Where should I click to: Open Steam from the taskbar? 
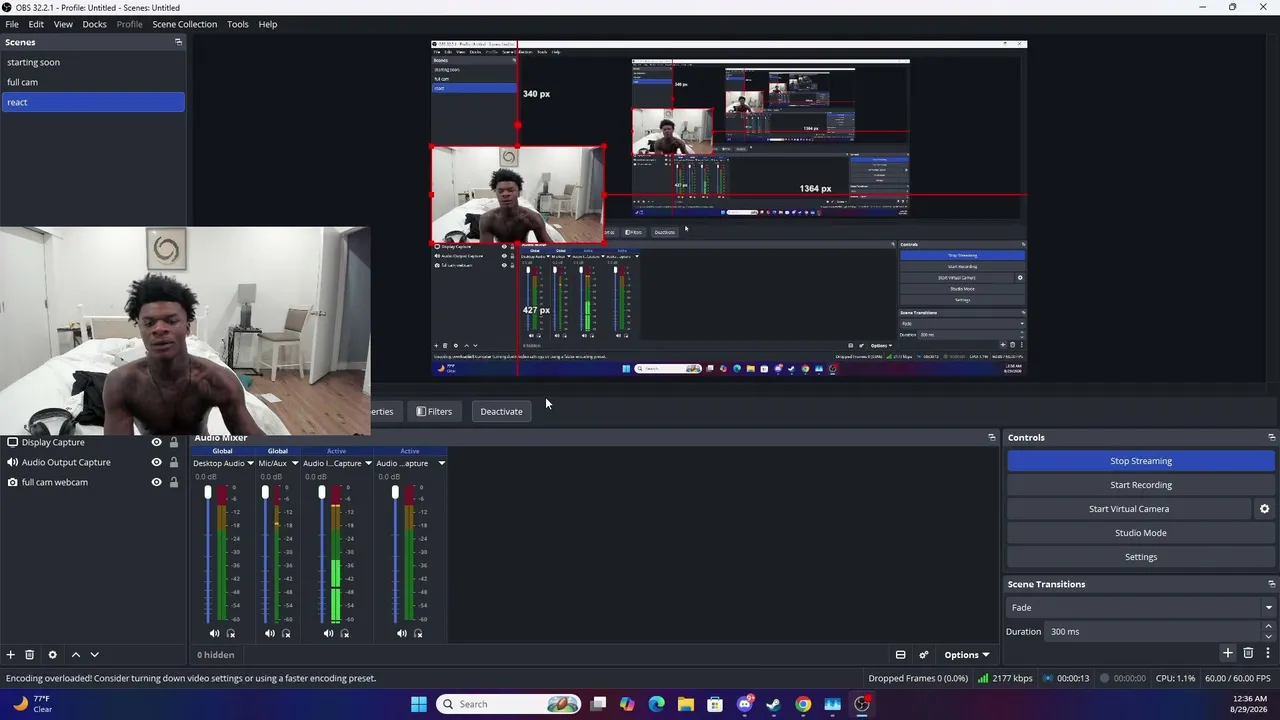point(773,704)
